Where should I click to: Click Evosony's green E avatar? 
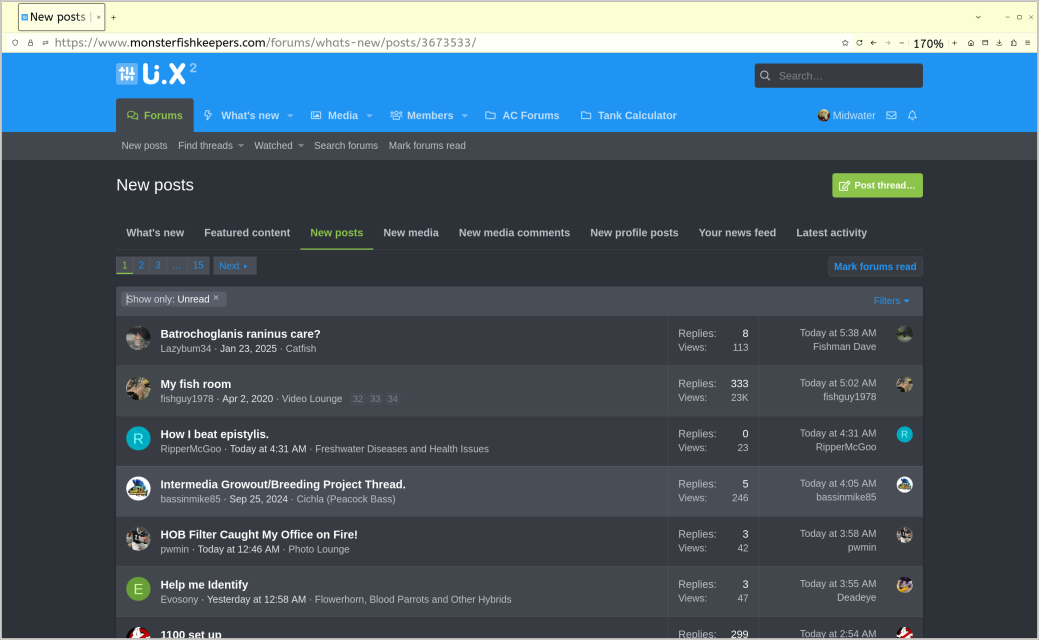point(138,588)
